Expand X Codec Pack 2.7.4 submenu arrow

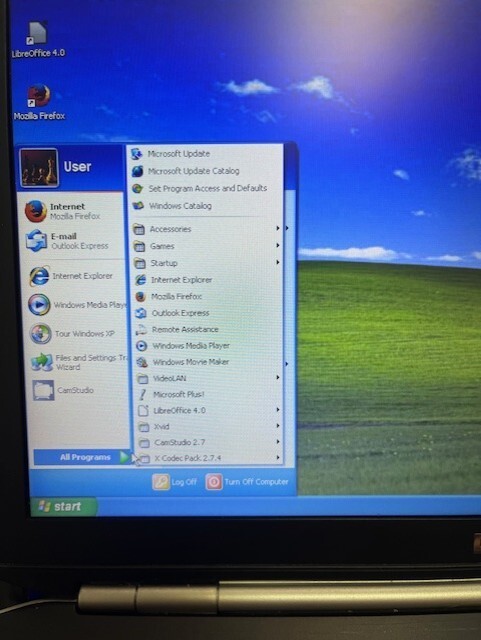[278, 458]
